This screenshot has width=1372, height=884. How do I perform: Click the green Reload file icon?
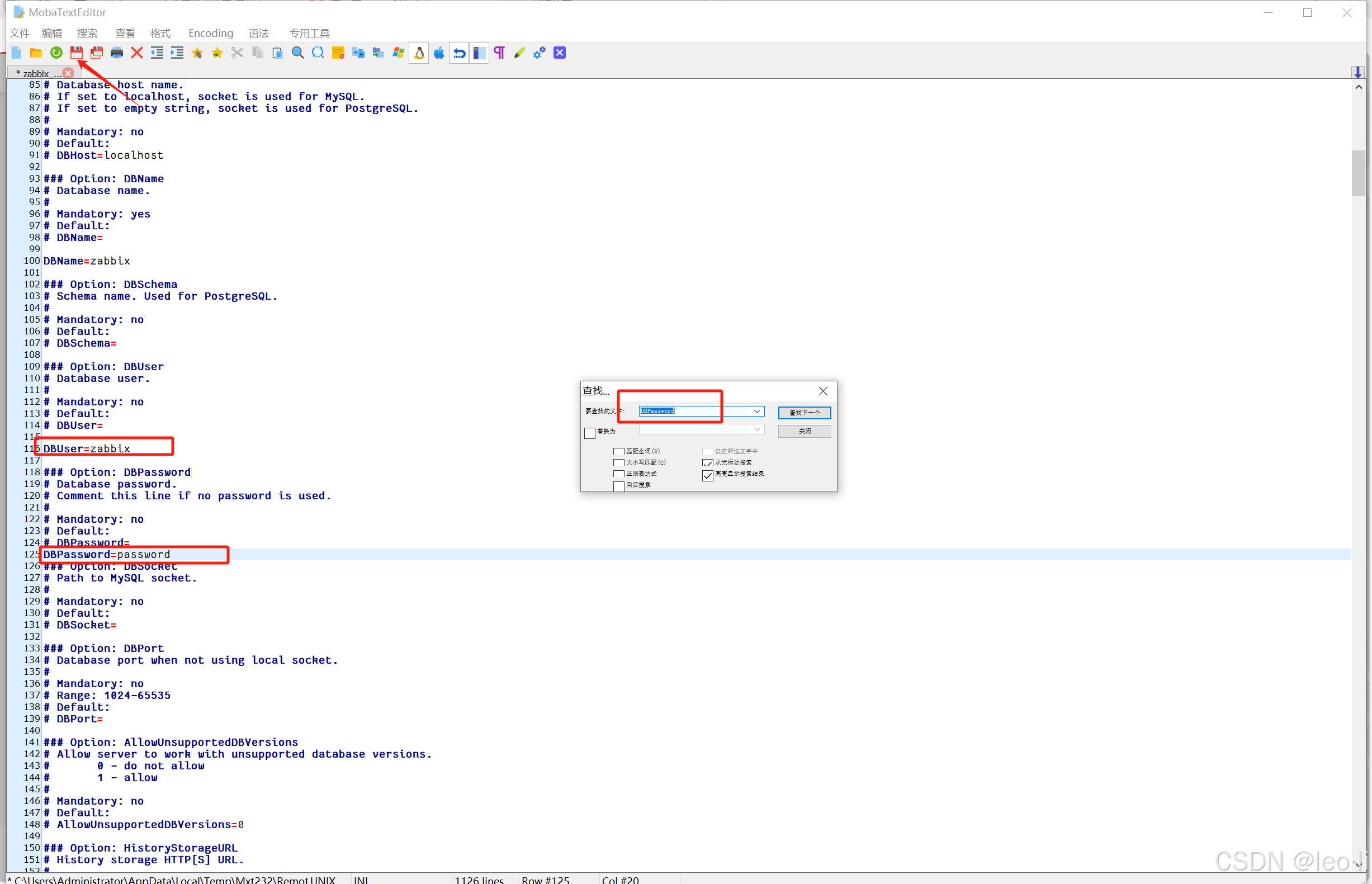click(56, 53)
